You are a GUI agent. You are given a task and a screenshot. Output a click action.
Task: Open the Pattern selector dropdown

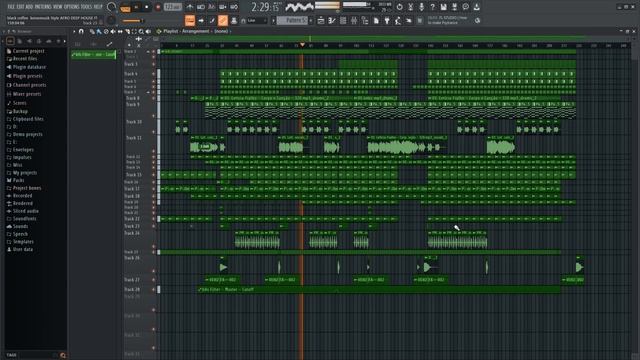293,20
